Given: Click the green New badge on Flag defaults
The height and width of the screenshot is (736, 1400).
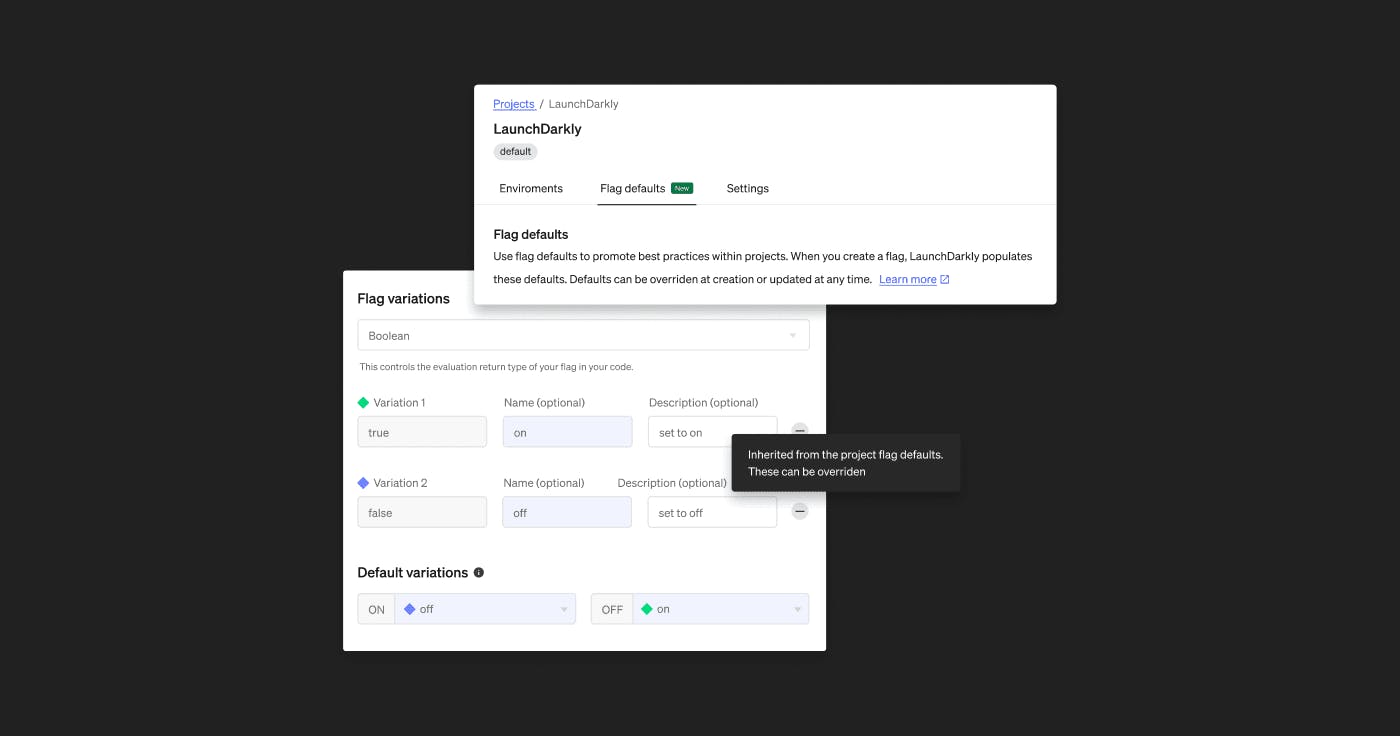Looking at the screenshot, I should point(682,188).
